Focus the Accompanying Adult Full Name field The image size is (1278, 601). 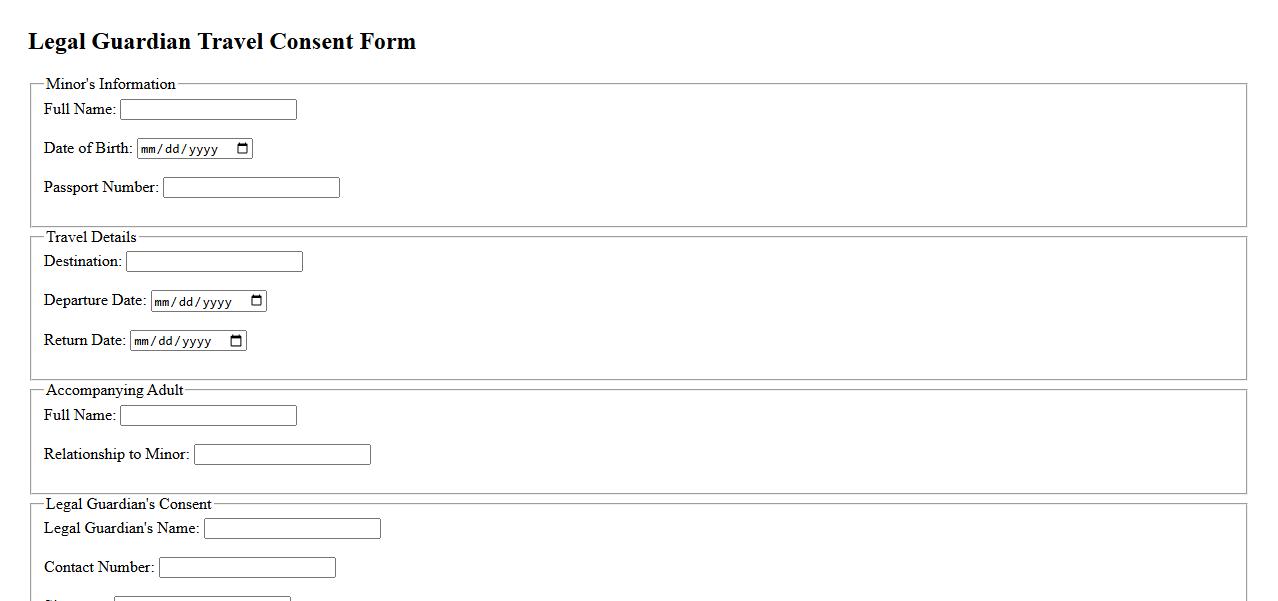208,416
